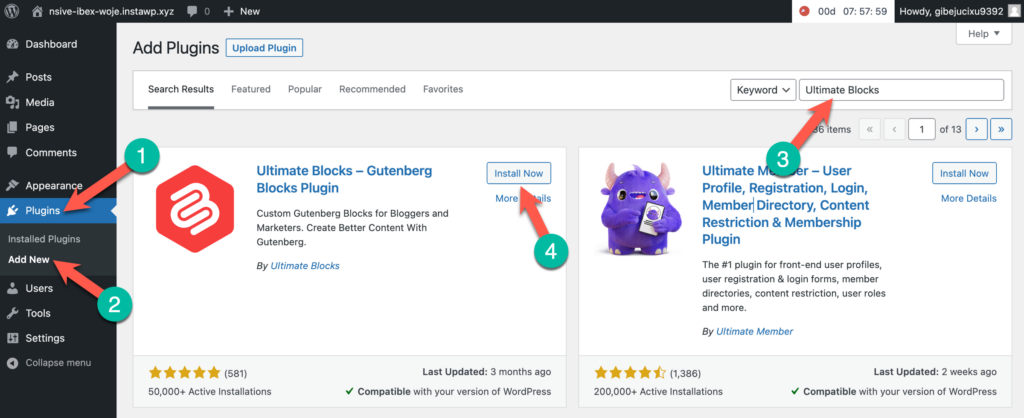The width and height of the screenshot is (1024, 418).
Task: Switch to the Popular tab
Action: [x=305, y=89]
